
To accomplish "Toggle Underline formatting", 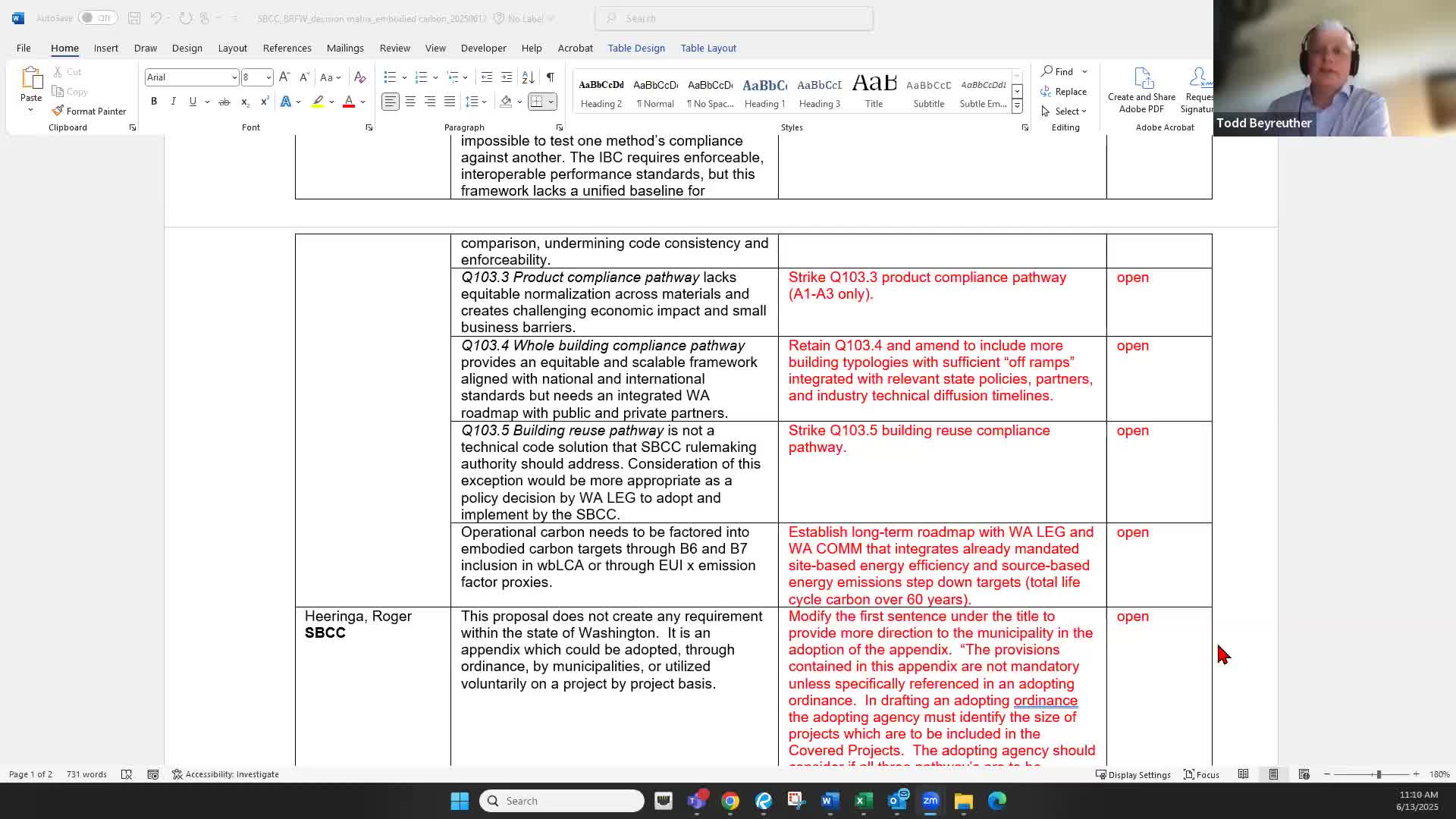I will tap(193, 101).
